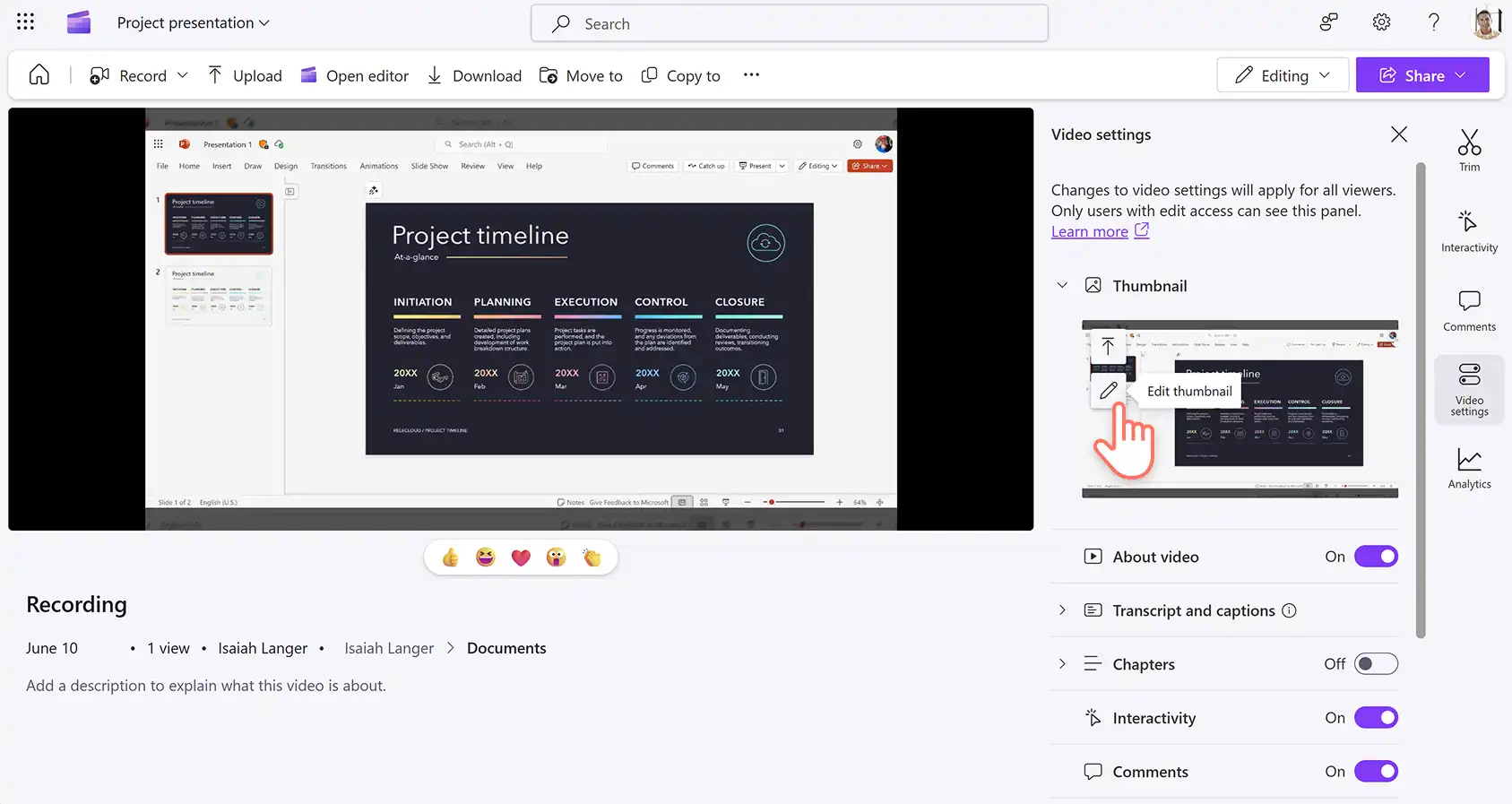
Task: Select Download from the command bar
Action: (474, 75)
